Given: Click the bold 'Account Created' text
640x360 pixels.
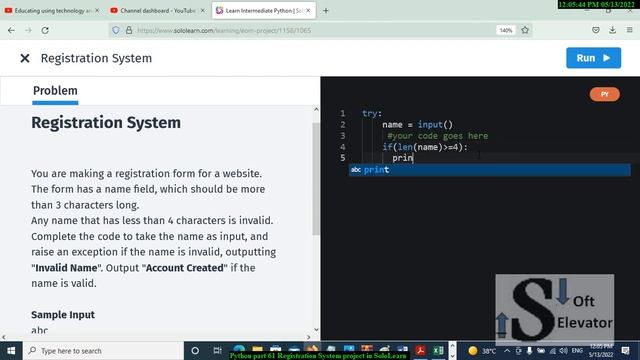Looking at the screenshot, I should 184,268.
